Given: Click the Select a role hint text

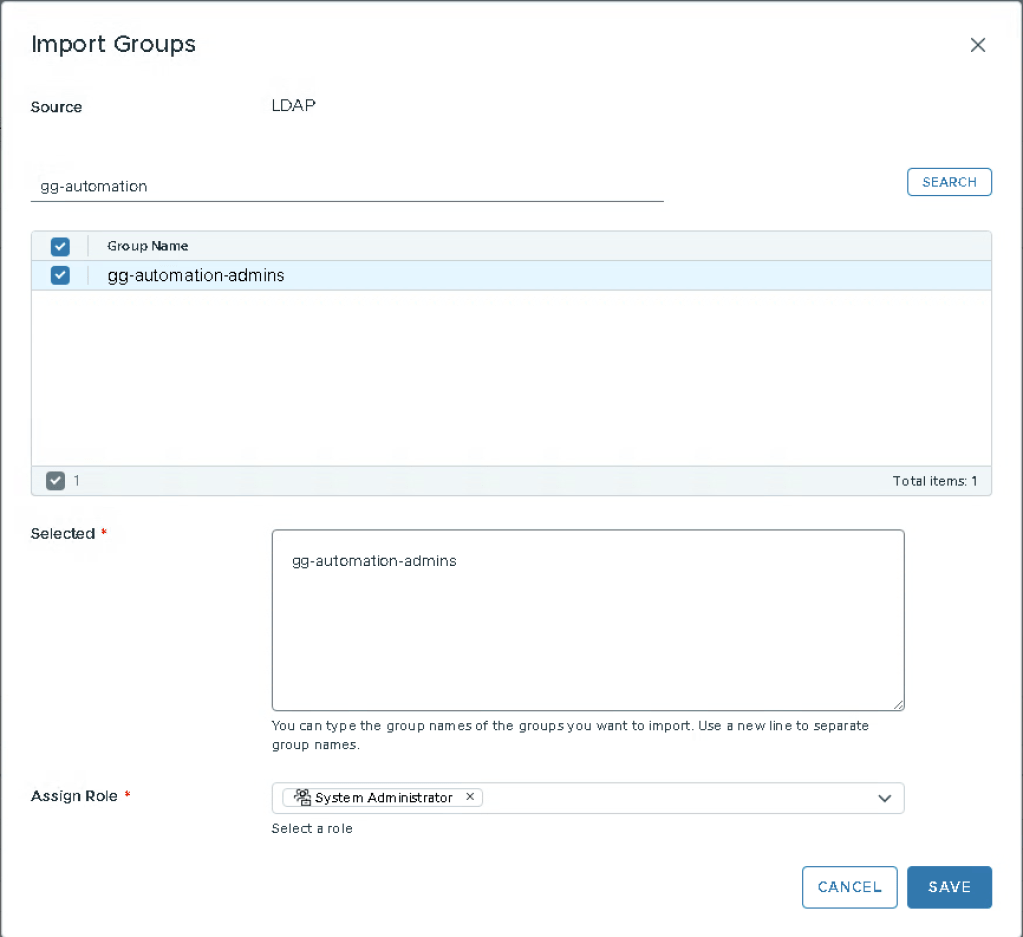Looking at the screenshot, I should [312, 828].
